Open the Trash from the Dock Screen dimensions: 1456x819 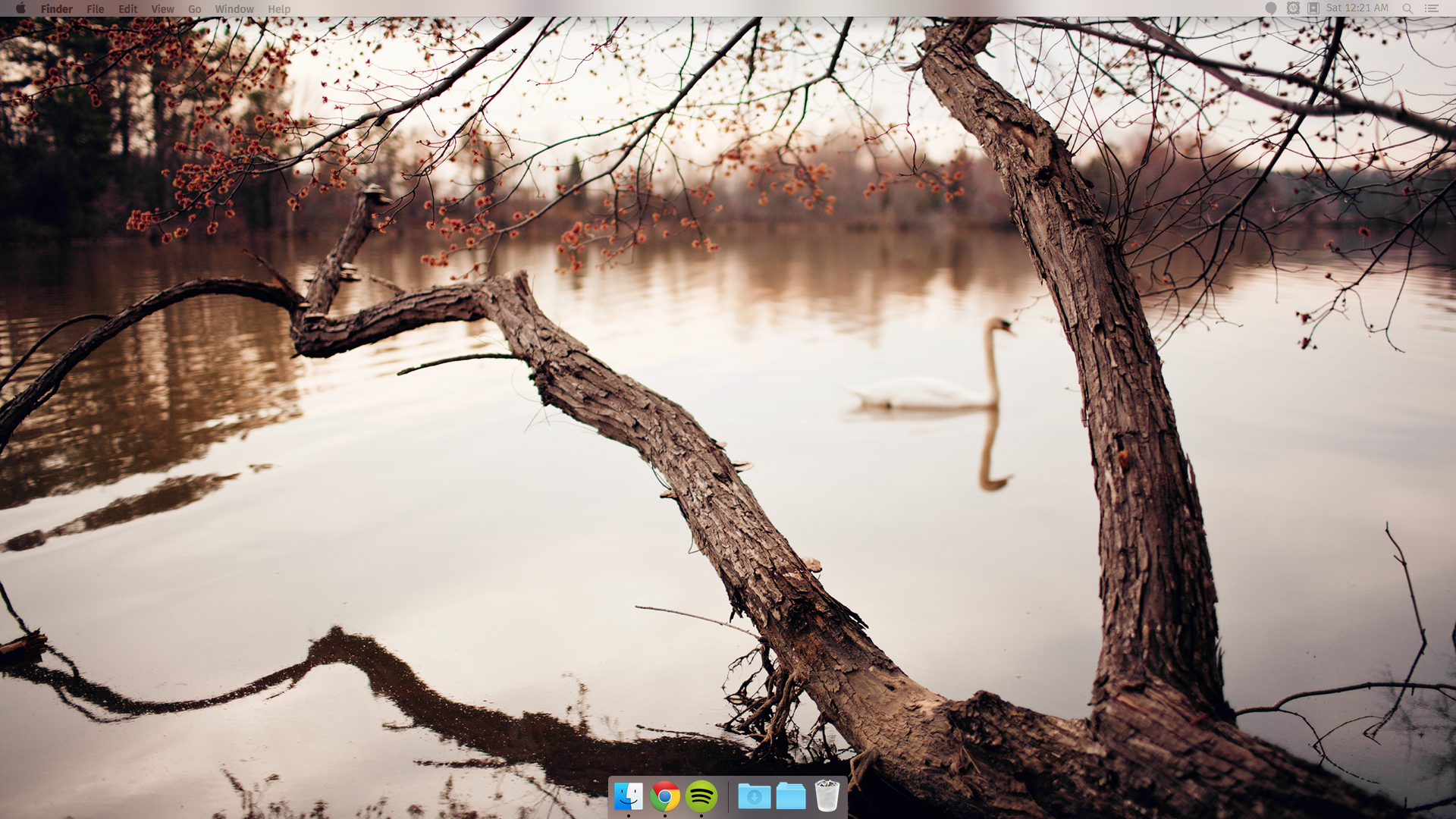click(x=827, y=796)
